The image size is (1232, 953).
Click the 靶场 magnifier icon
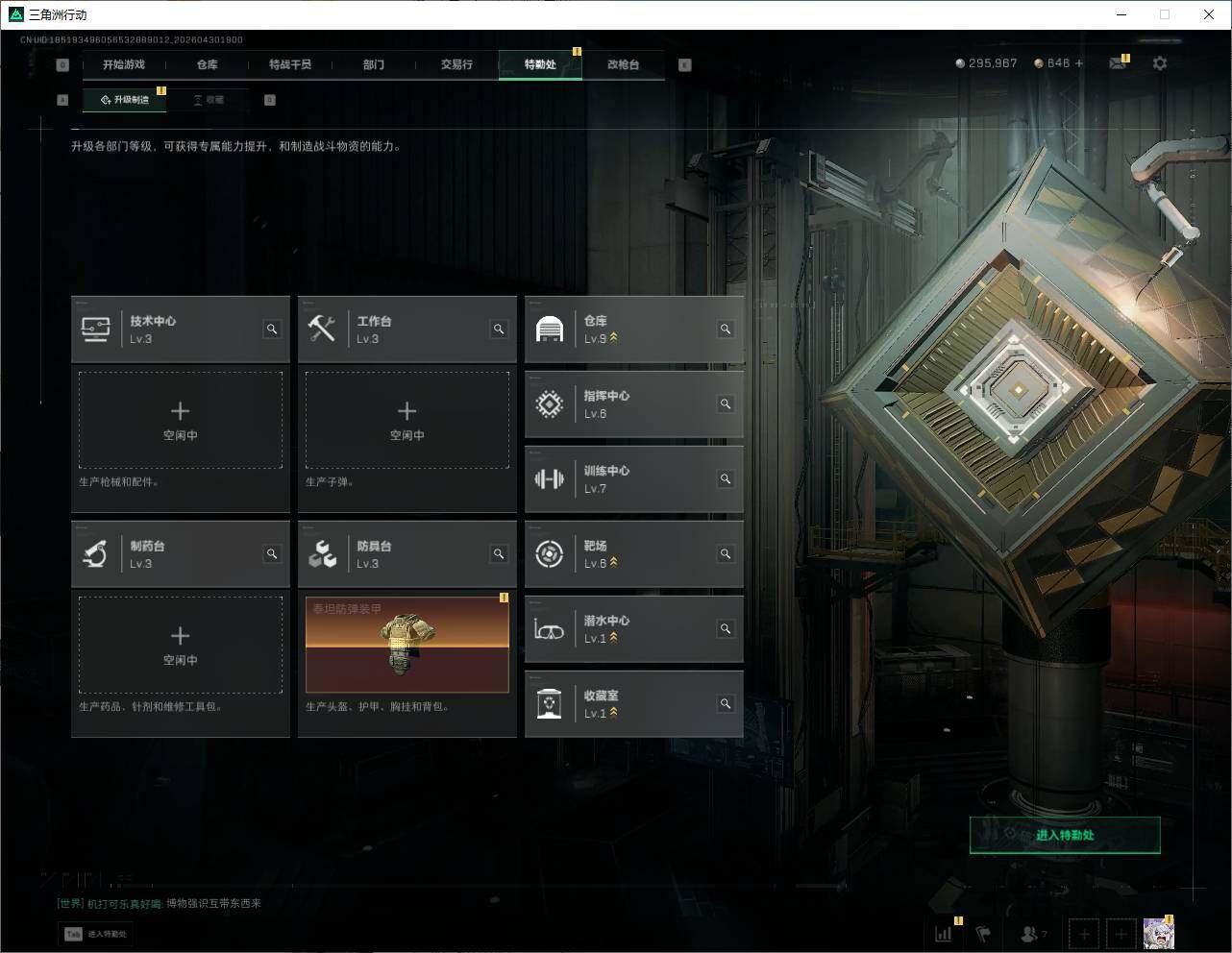click(x=726, y=554)
